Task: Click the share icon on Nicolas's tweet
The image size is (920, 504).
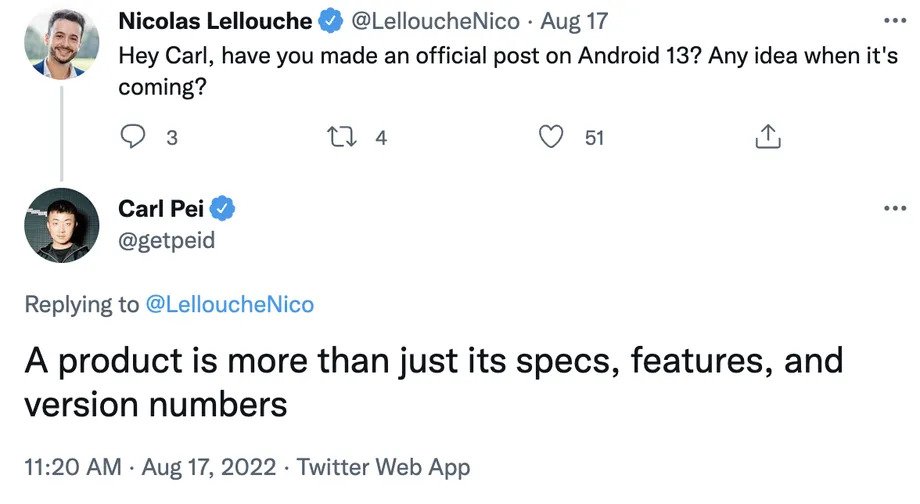Action: click(x=767, y=137)
